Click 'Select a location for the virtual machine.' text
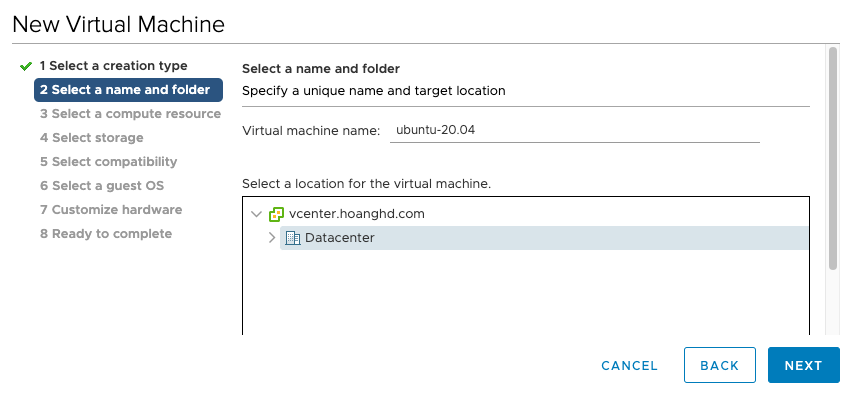Screen dimensions: 849x393 367,184
